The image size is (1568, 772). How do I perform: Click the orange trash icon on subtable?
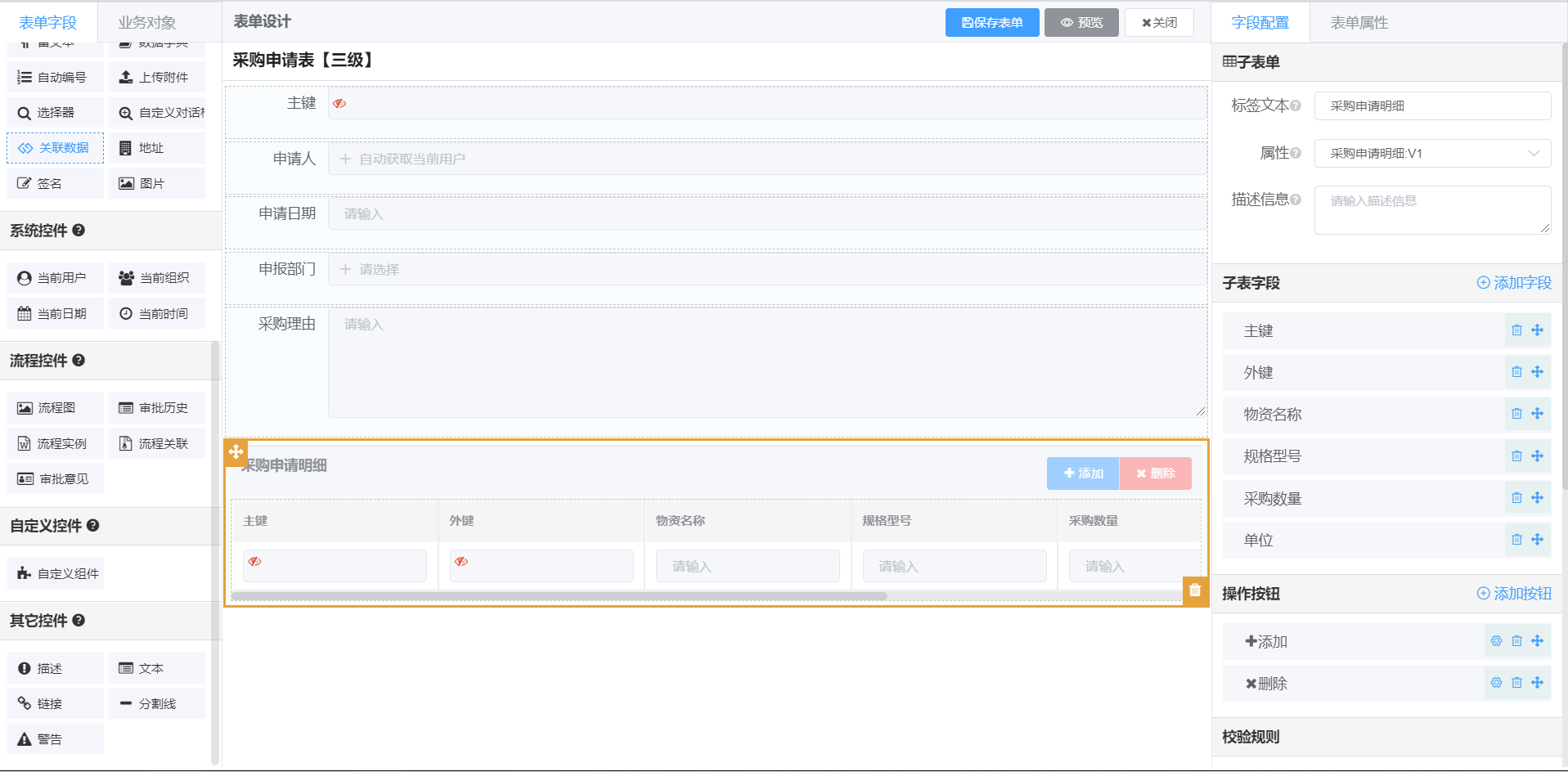click(1195, 590)
